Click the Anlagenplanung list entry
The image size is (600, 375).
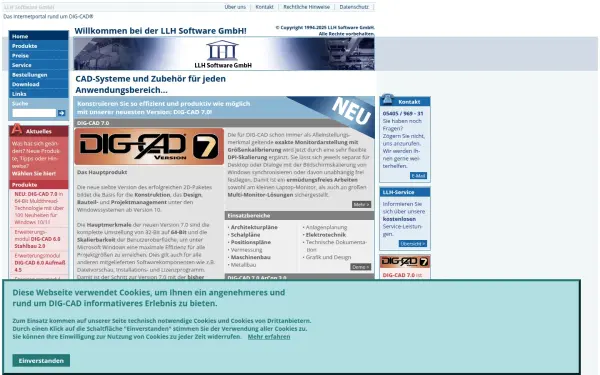pyautogui.click(x=326, y=227)
